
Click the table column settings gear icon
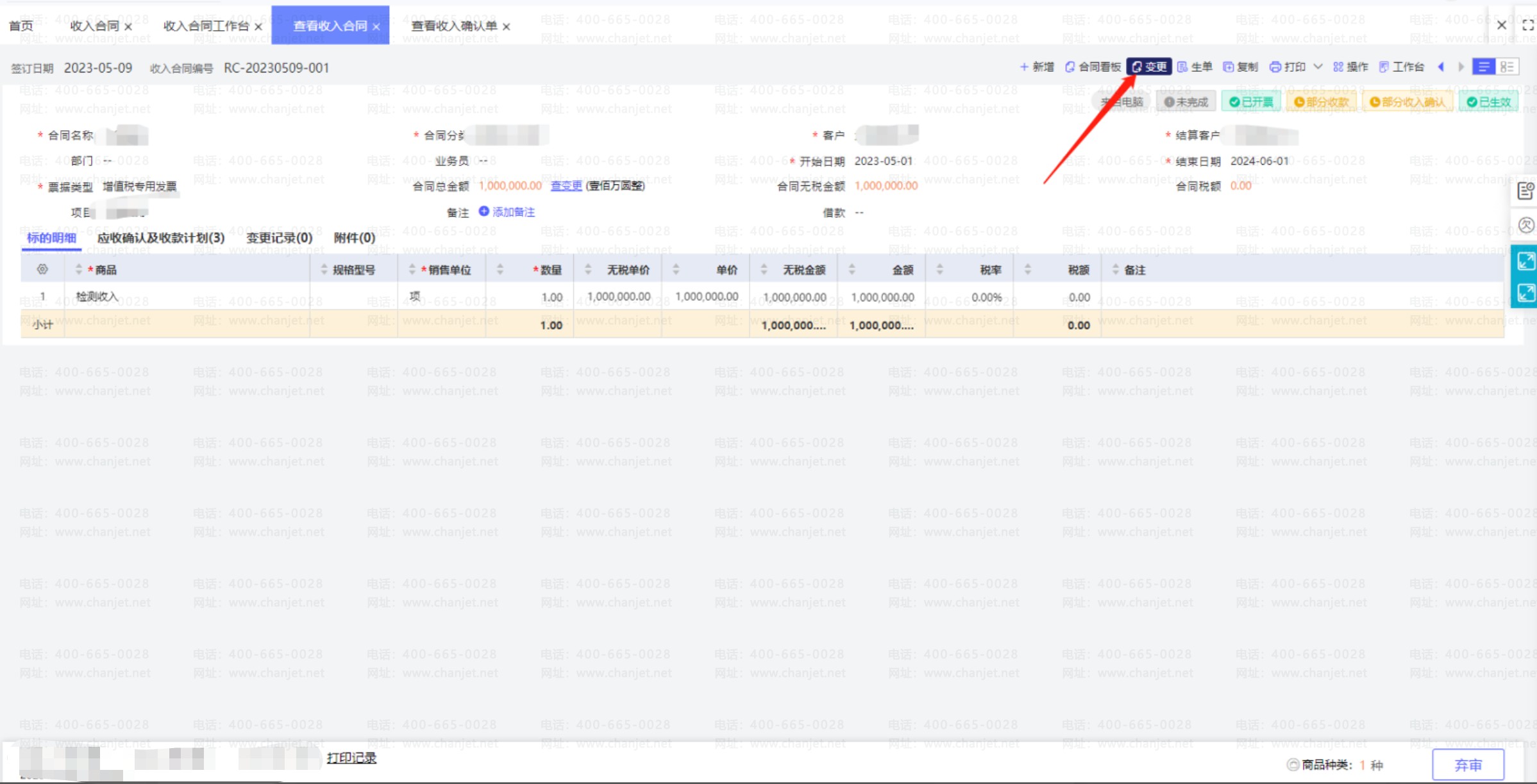pos(42,269)
